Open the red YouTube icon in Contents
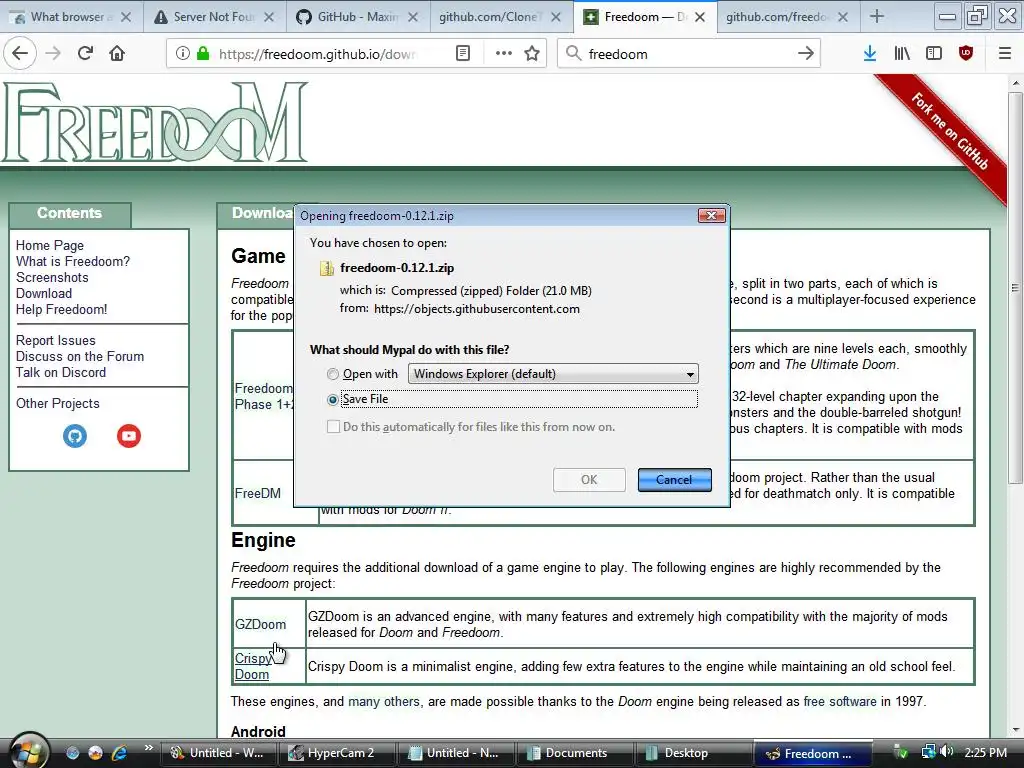 click(129, 436)
